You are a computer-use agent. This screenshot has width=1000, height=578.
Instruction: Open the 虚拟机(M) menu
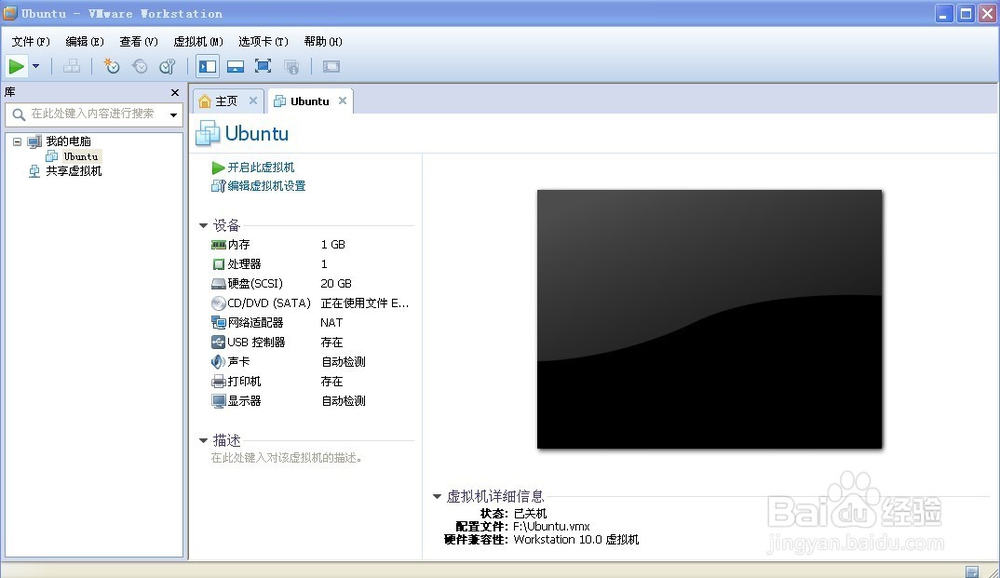pos(198,41)
